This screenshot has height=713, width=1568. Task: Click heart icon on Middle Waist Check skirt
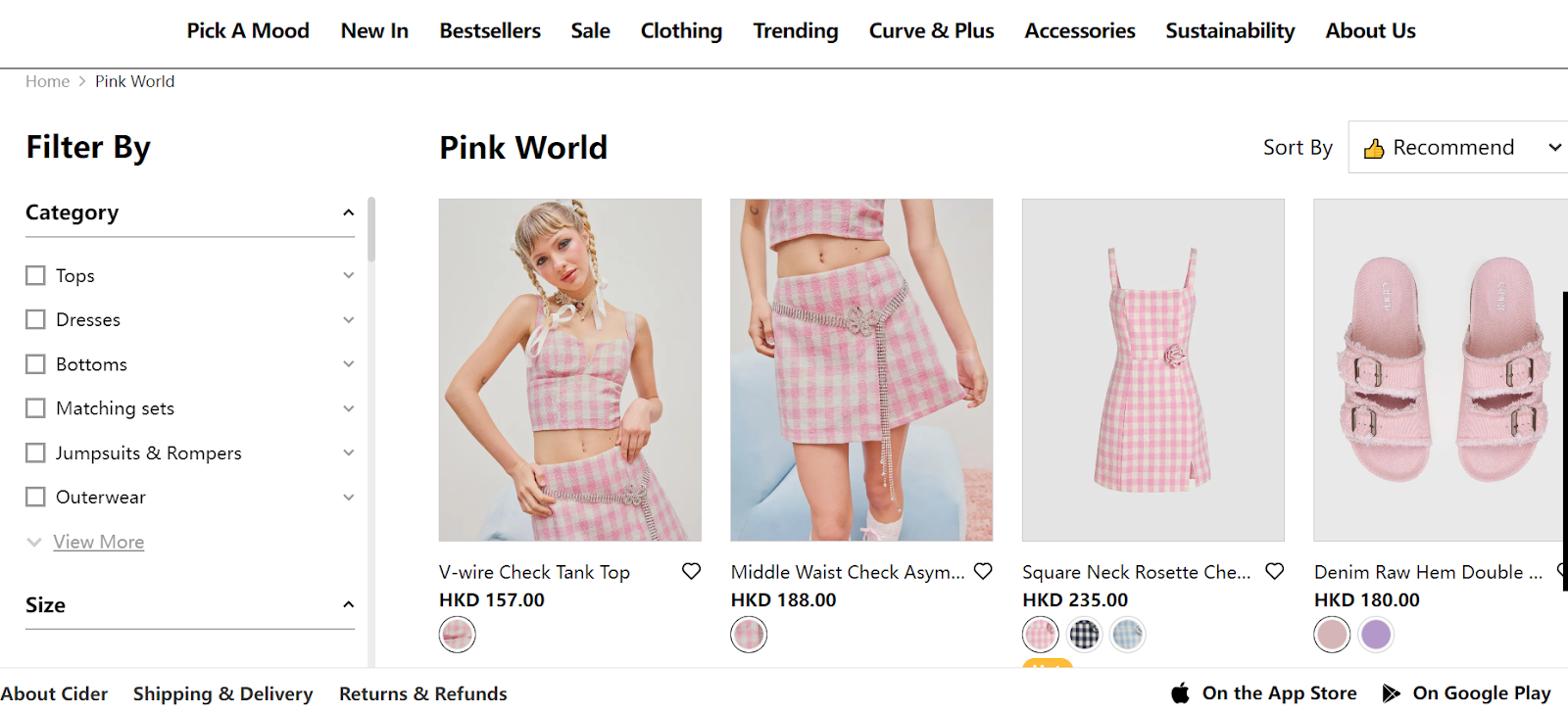pyautogui.click(x=983, y=571)
